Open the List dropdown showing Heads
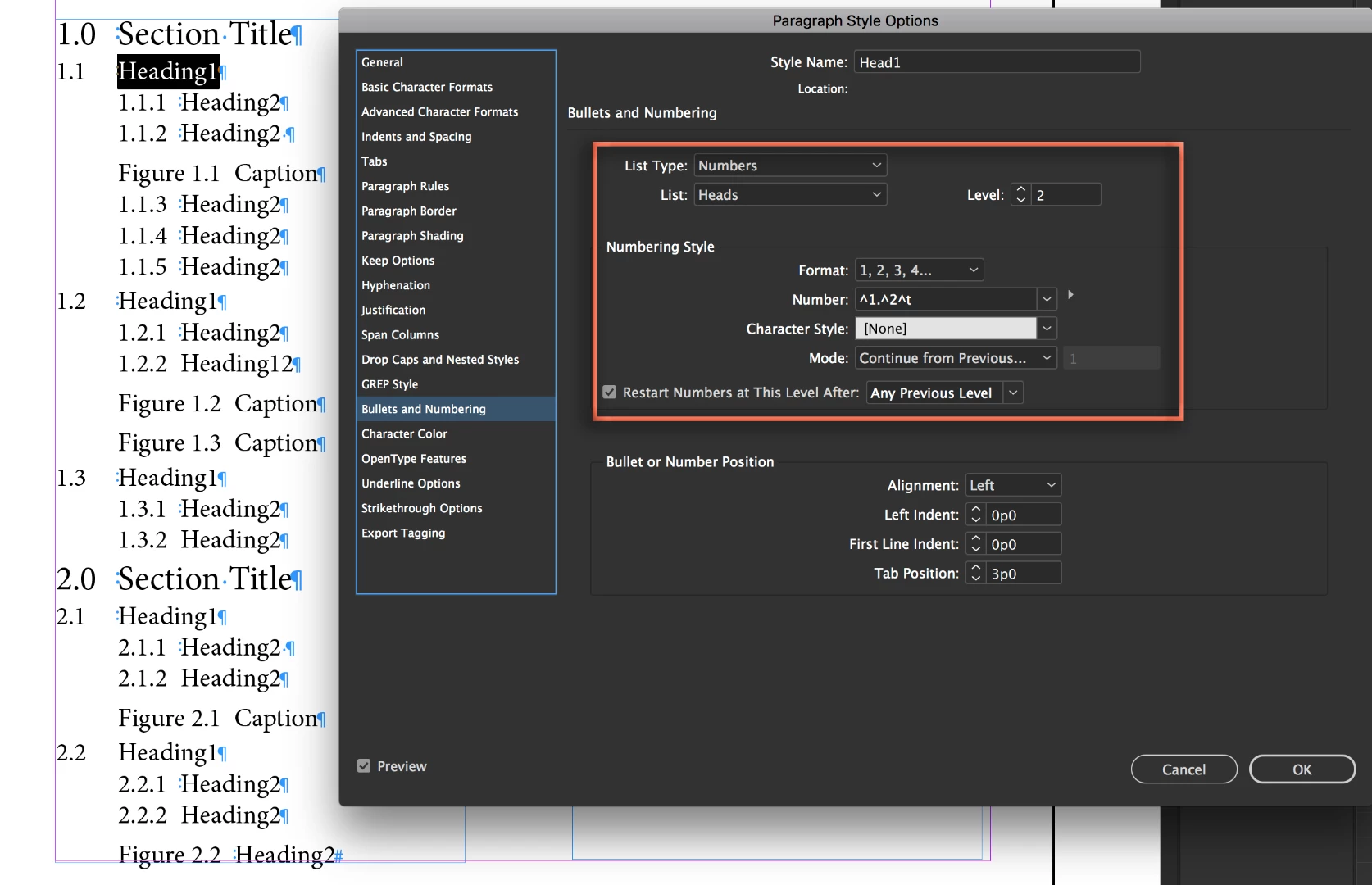 (790, 195)
